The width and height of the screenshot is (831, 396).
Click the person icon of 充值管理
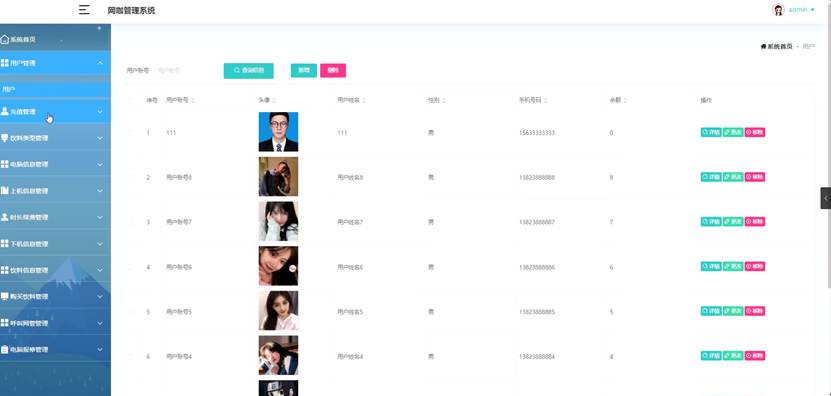[x=5, y=111]
